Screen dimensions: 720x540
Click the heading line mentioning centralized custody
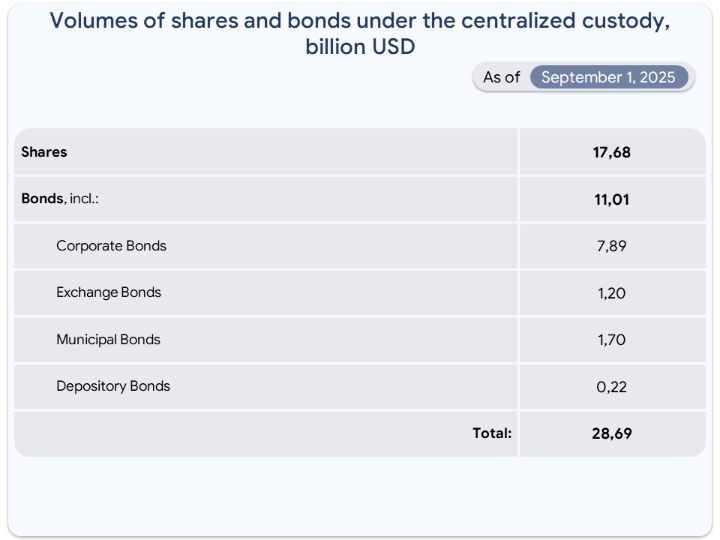point(359,21)
